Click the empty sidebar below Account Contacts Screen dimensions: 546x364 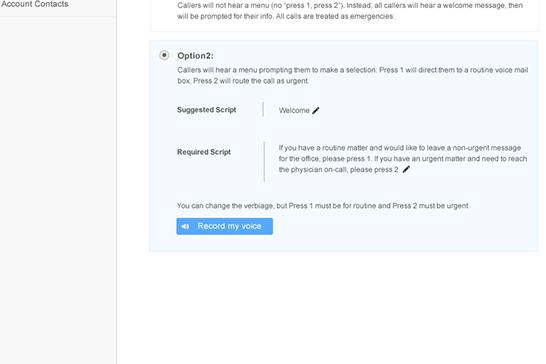tap(58, 190)
